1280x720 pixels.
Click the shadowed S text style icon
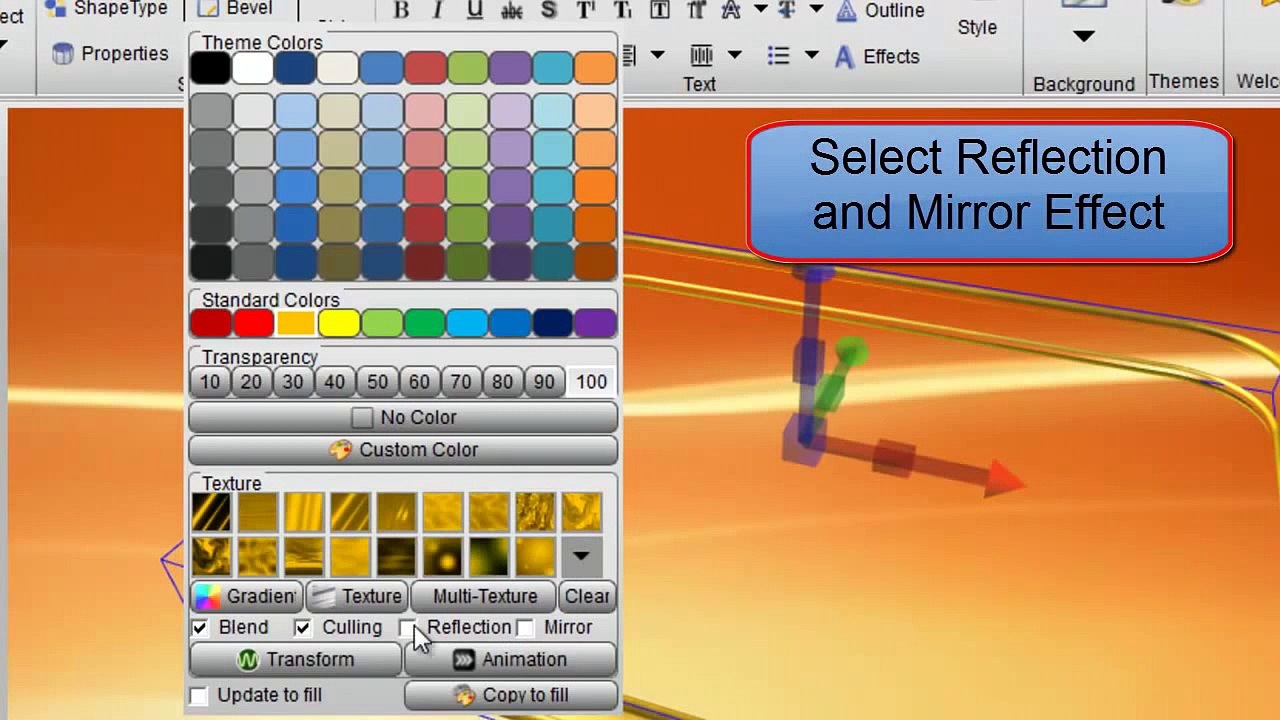[548, 10]
